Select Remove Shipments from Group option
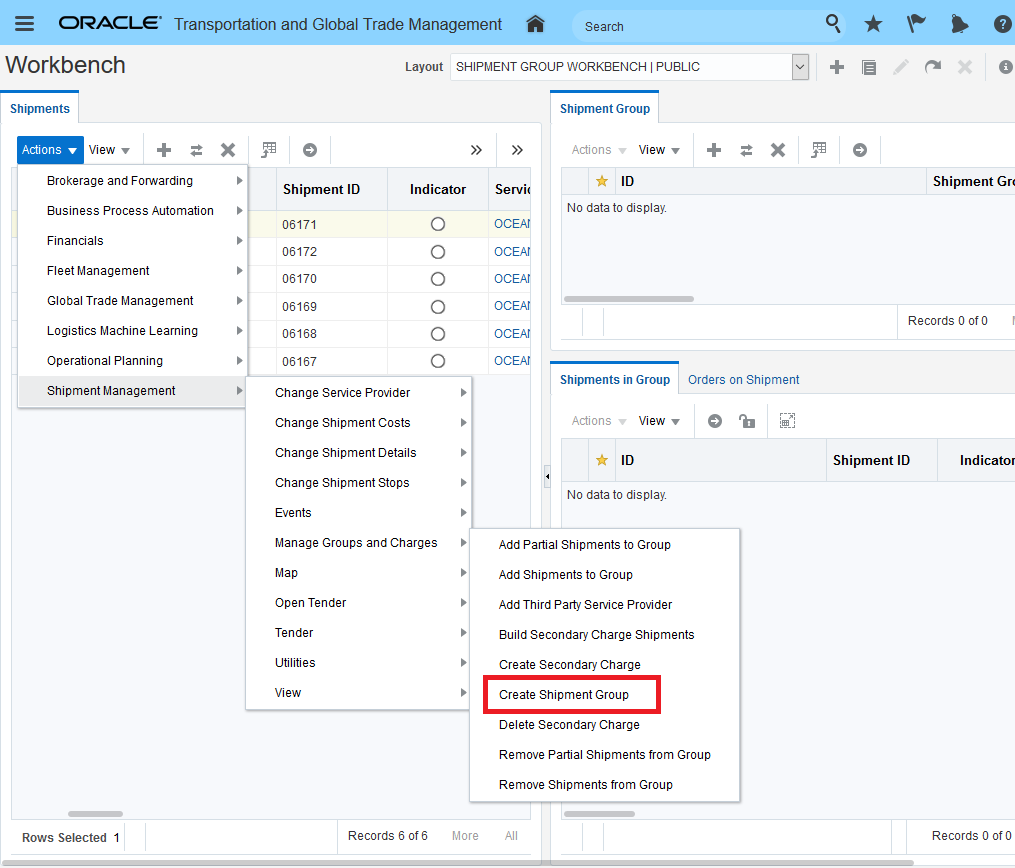Image resolution: width=1015 pixels, height=868 pixels. pos(585,785)
